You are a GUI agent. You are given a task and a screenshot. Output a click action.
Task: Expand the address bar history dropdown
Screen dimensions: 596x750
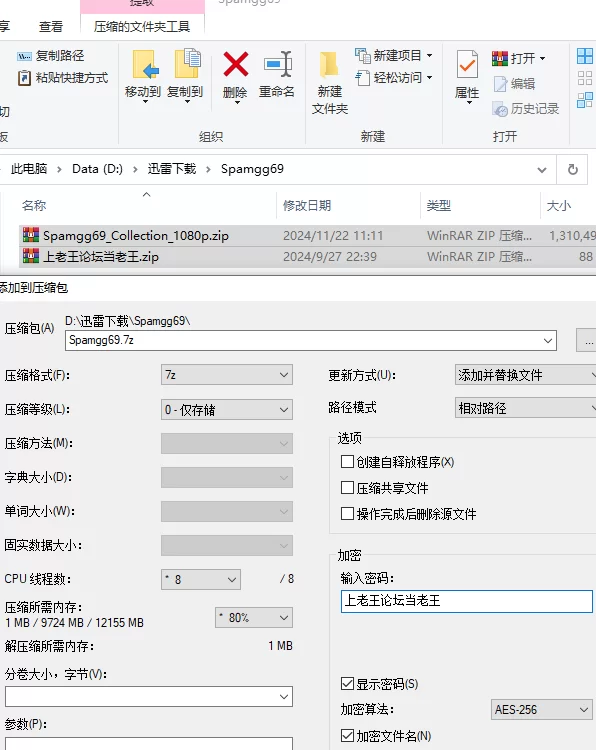(x=542, y=170)
